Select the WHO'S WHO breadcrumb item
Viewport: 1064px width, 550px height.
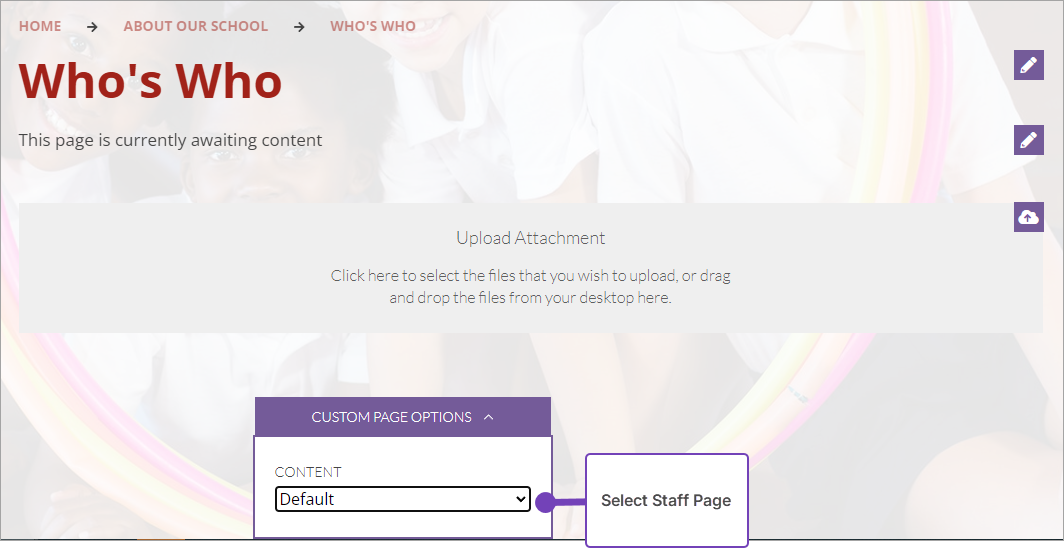(x=373, y=26)
